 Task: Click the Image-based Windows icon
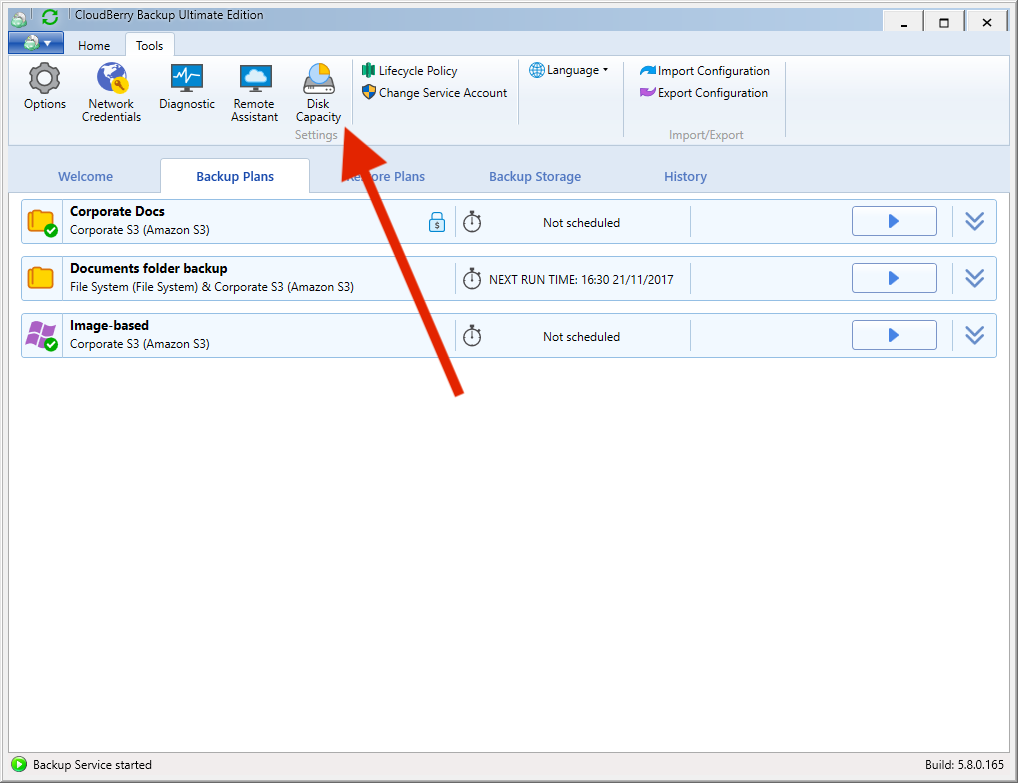[x=42, y=336]
